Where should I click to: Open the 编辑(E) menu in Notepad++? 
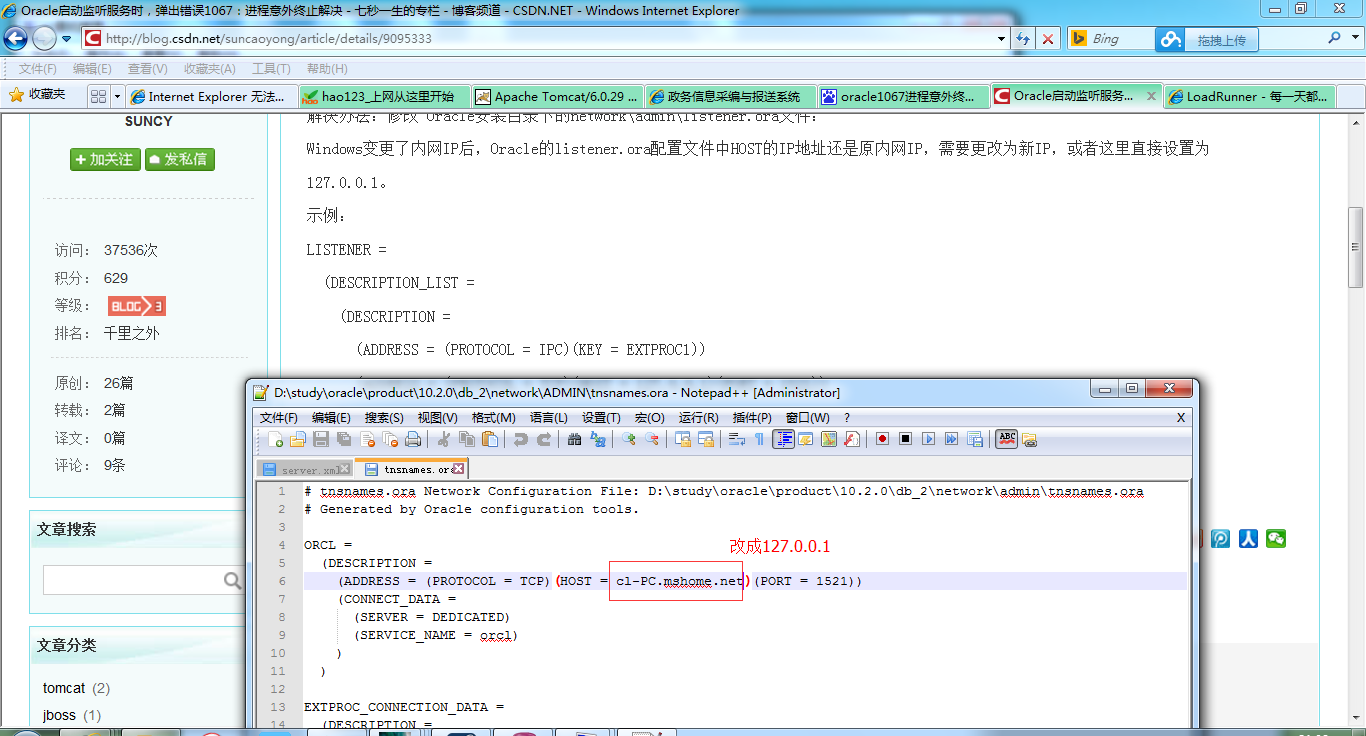pyautogui.click(x=331, y=417)
